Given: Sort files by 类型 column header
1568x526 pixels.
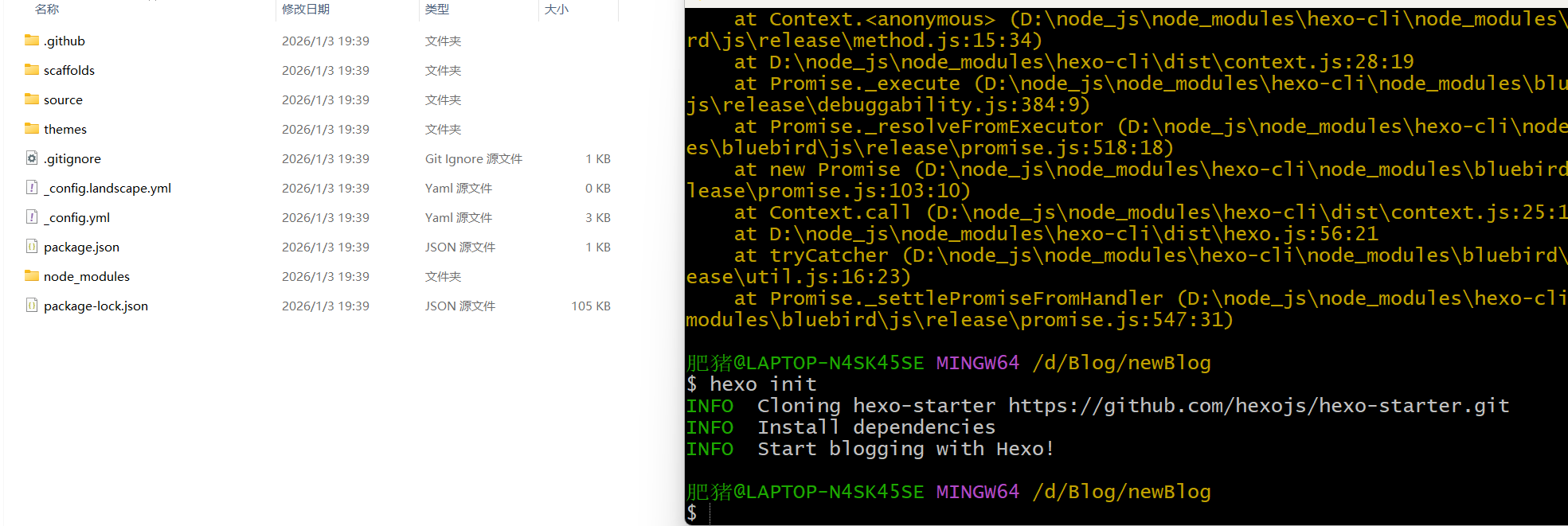Looking at the screenshot, I should (437, 9).
